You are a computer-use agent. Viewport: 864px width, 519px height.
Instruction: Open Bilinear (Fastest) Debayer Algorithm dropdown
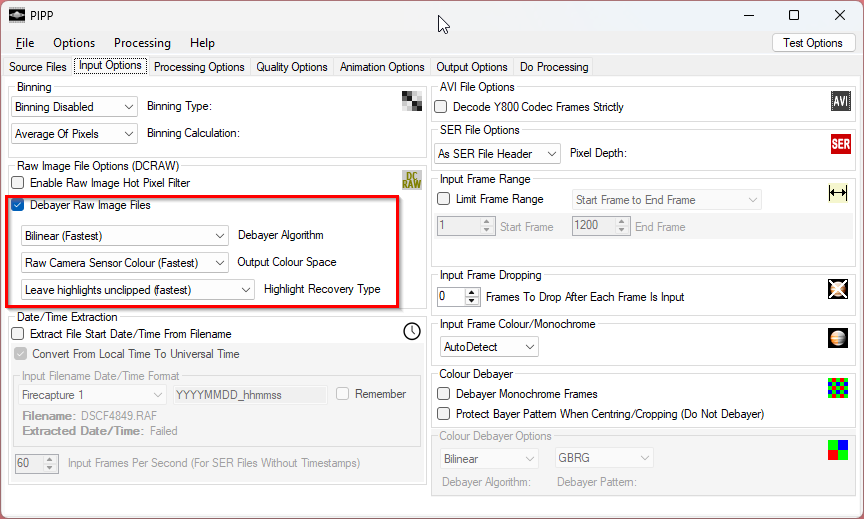click(125, 236)
